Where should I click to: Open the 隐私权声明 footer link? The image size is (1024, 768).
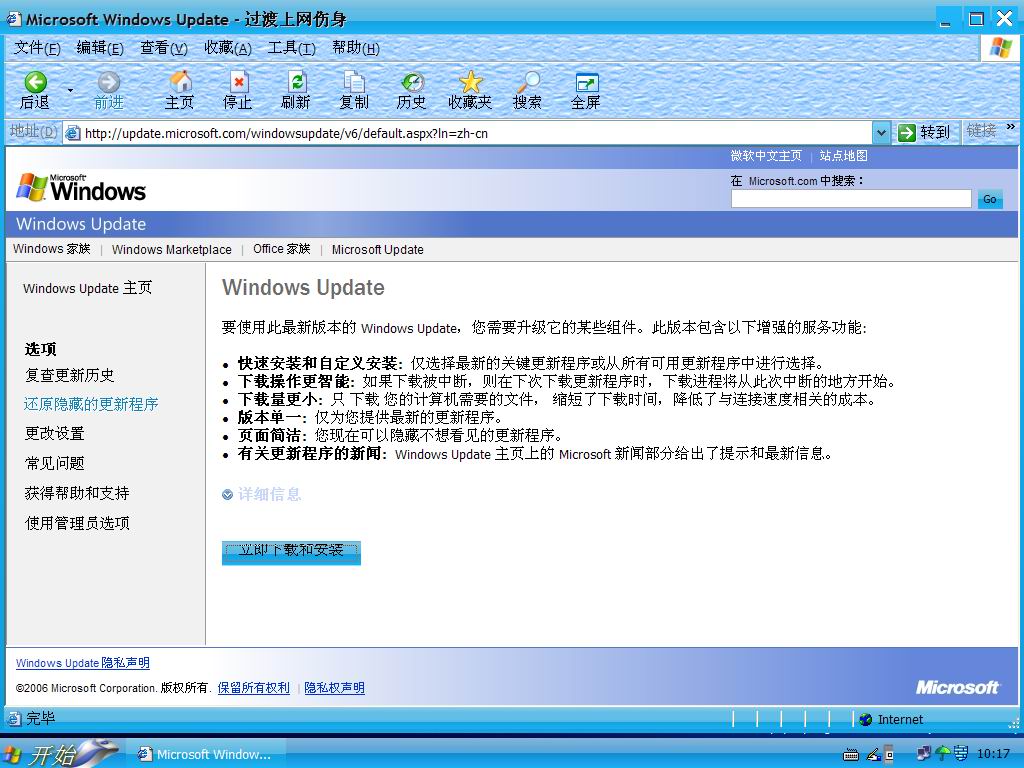pyautogui.click(x=334, y=688)
